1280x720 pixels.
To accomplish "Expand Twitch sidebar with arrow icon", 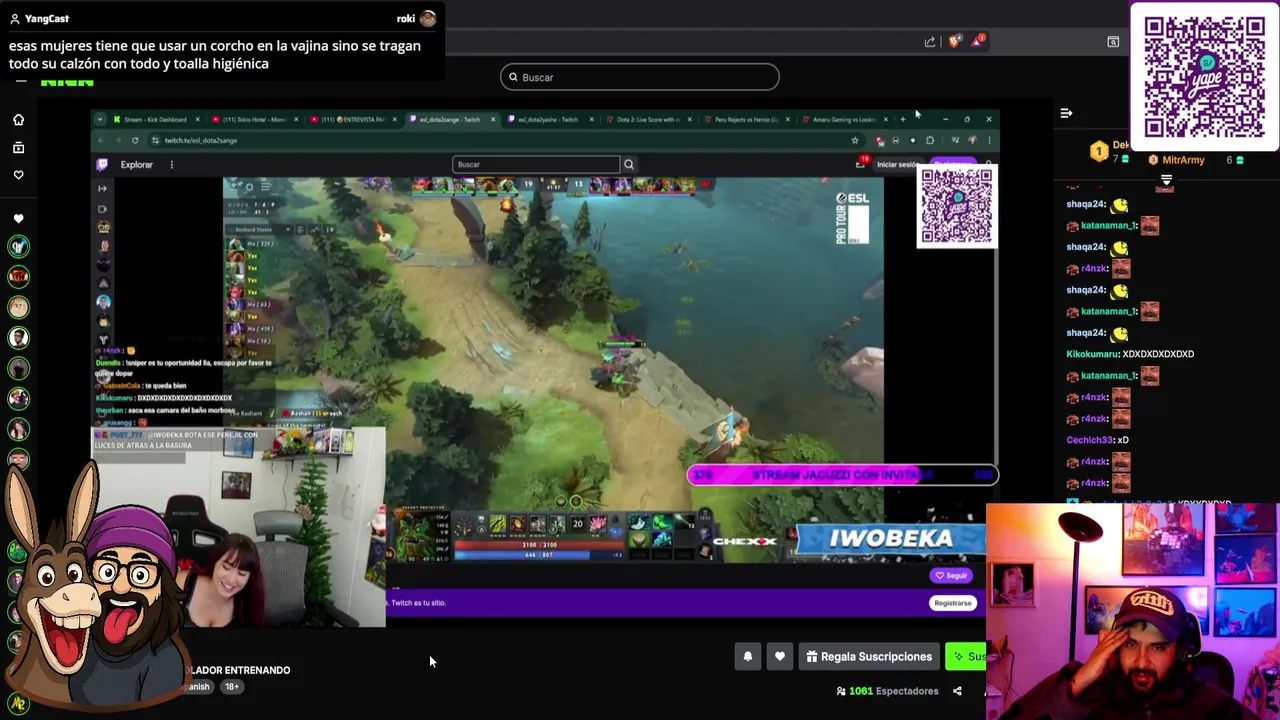I will (102, 188).
